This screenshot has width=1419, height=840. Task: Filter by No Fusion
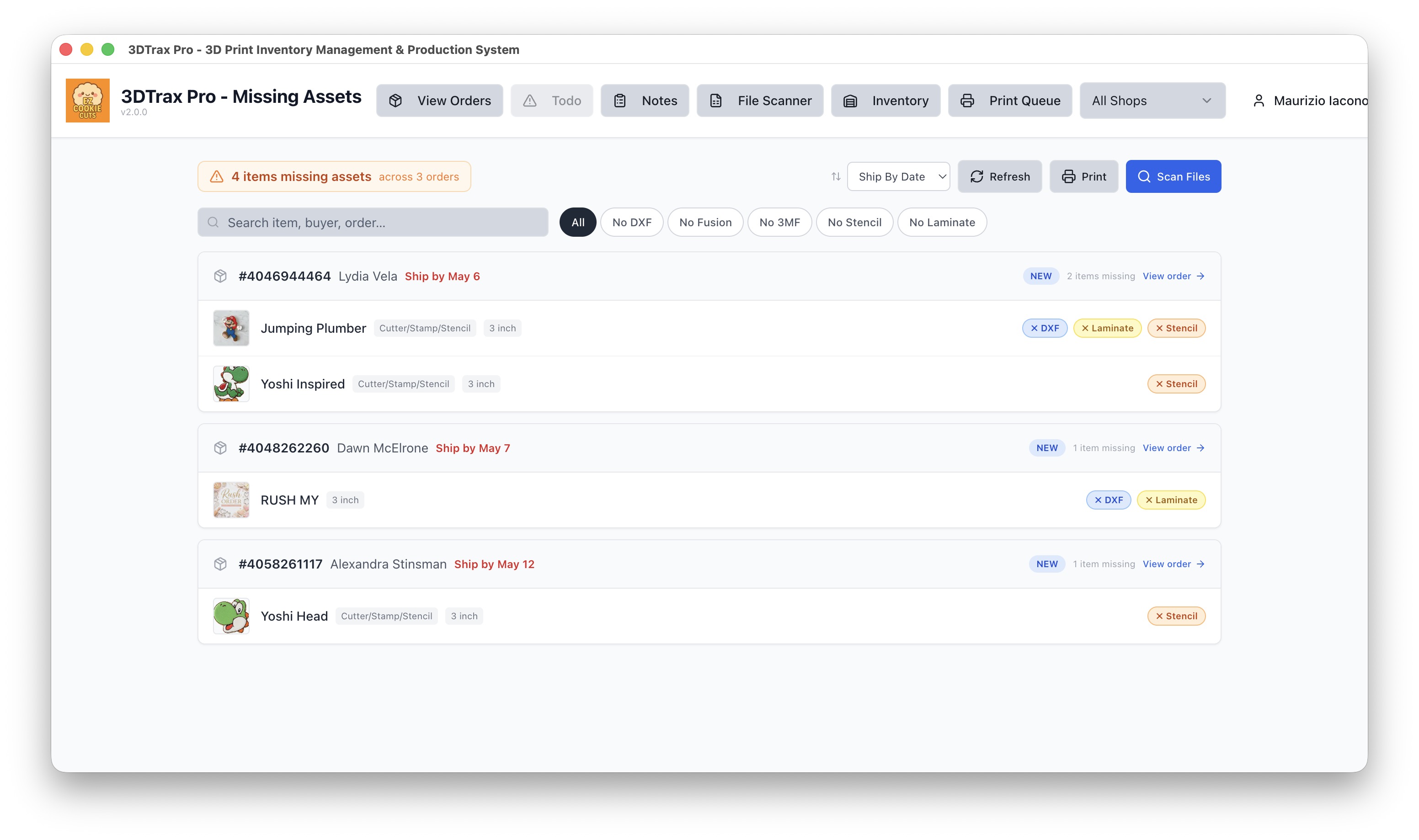tap(705, 223)
